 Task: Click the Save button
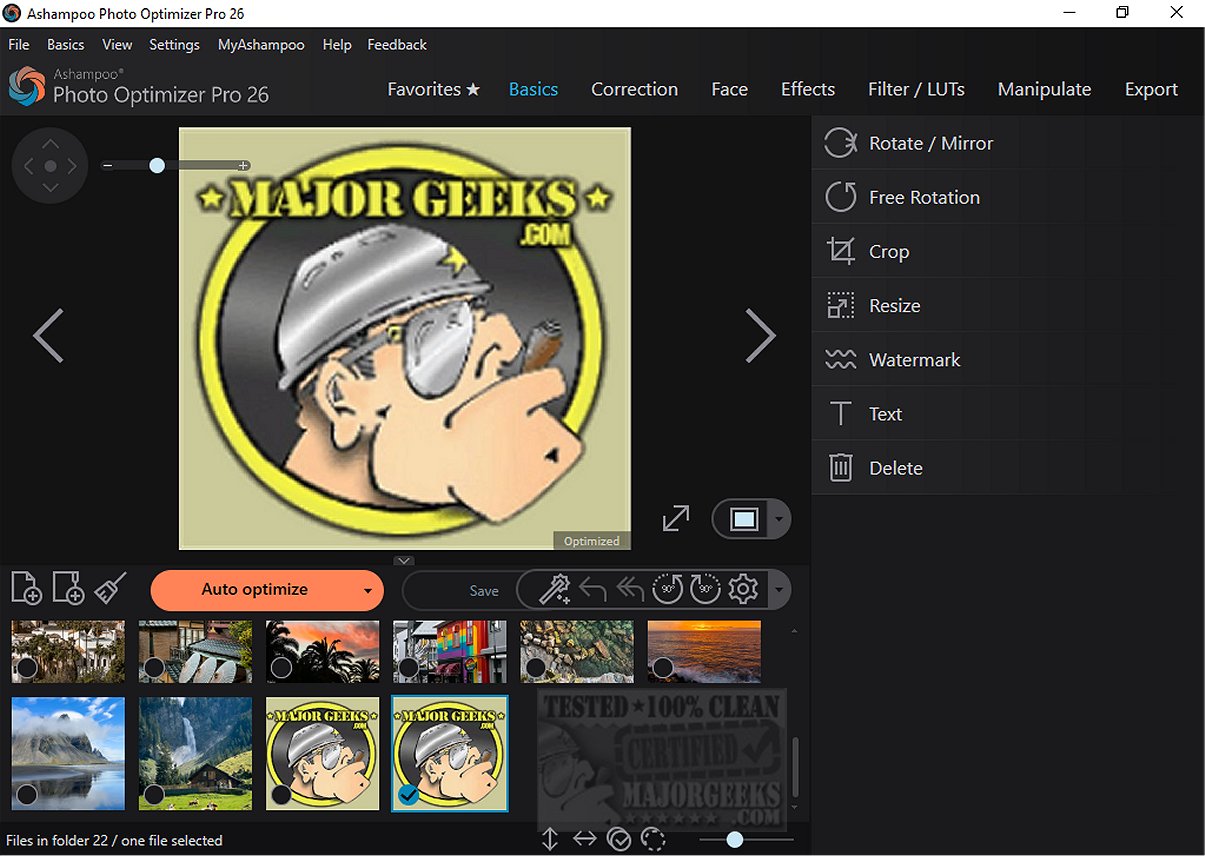tap(484, 591)
